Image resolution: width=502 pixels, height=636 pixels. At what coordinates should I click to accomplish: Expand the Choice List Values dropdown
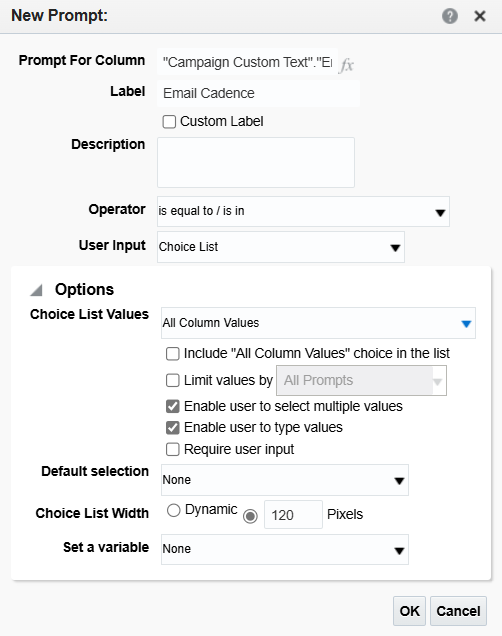pos(318,323)
